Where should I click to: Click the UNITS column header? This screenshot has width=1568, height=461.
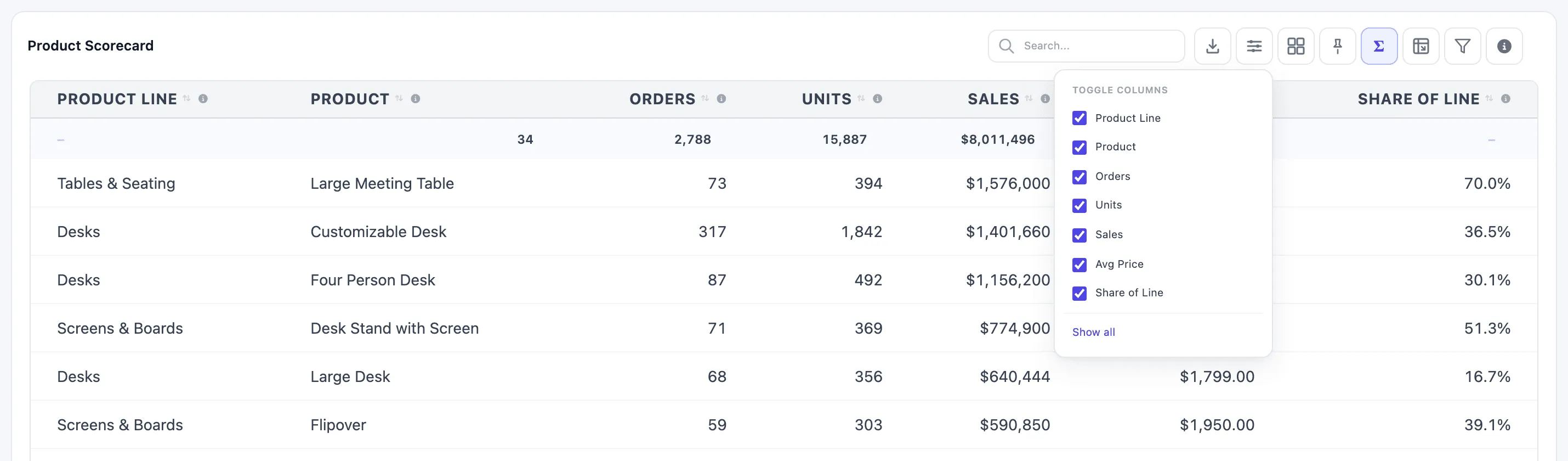[826, 99]
